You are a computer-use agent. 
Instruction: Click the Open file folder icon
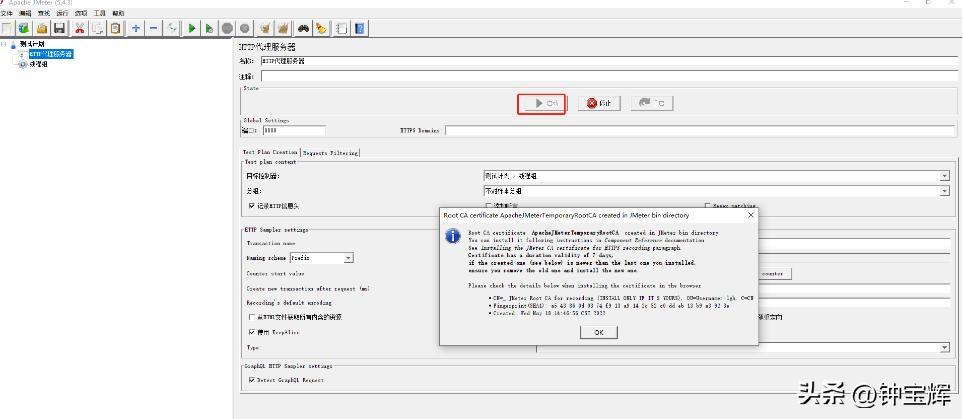click(42, 28)
